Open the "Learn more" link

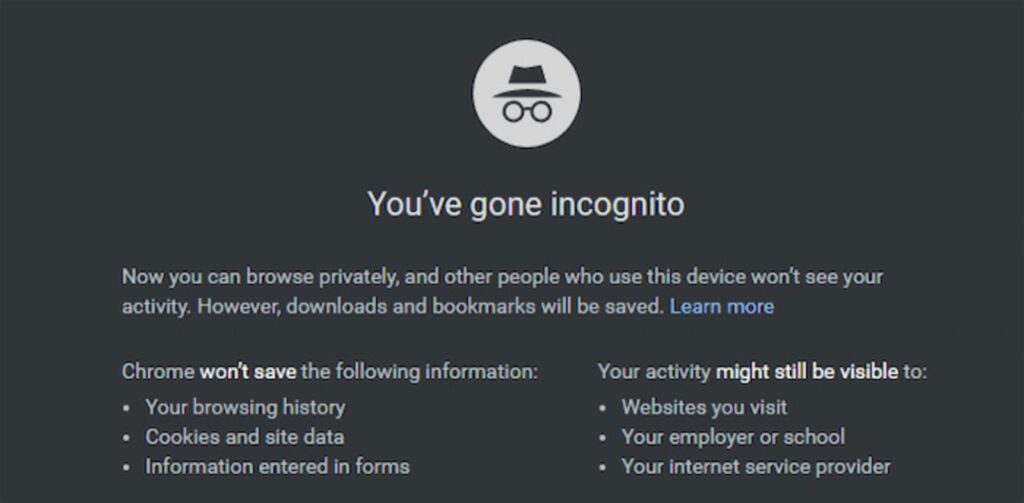(721, 306)
